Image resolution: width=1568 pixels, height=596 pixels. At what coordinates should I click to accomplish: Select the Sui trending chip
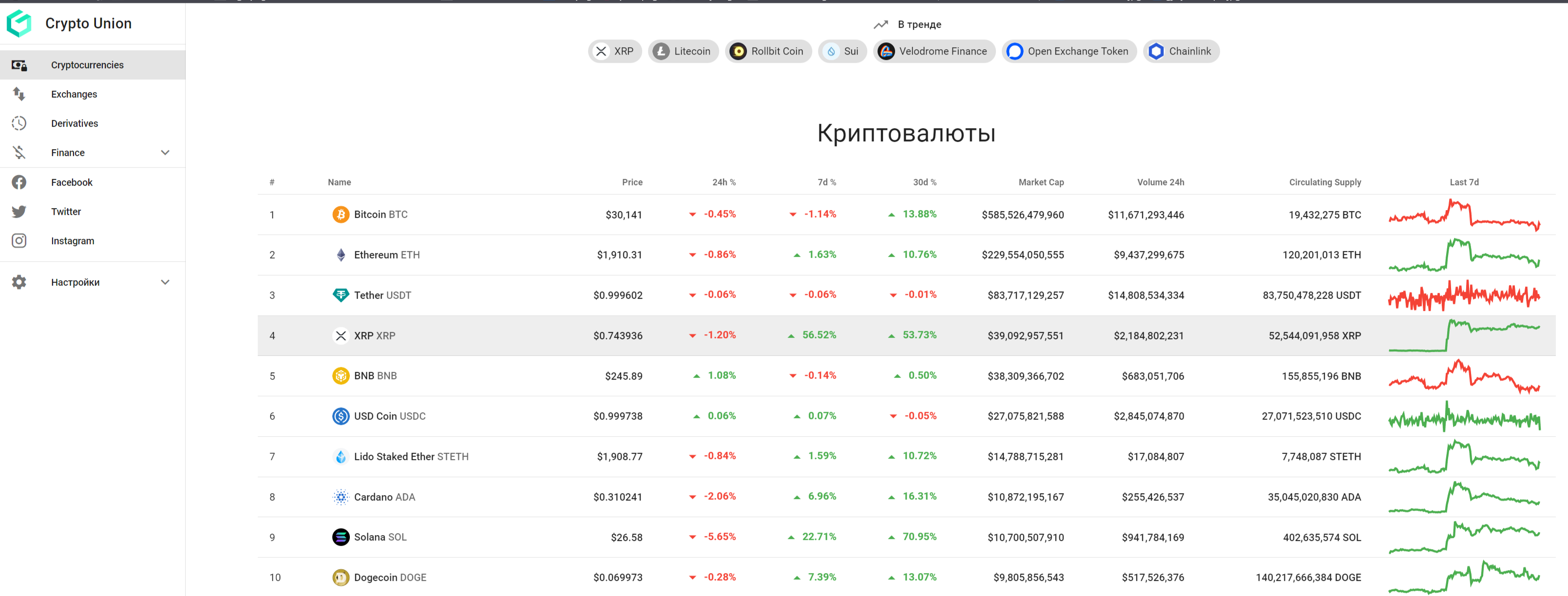[842, 51]
